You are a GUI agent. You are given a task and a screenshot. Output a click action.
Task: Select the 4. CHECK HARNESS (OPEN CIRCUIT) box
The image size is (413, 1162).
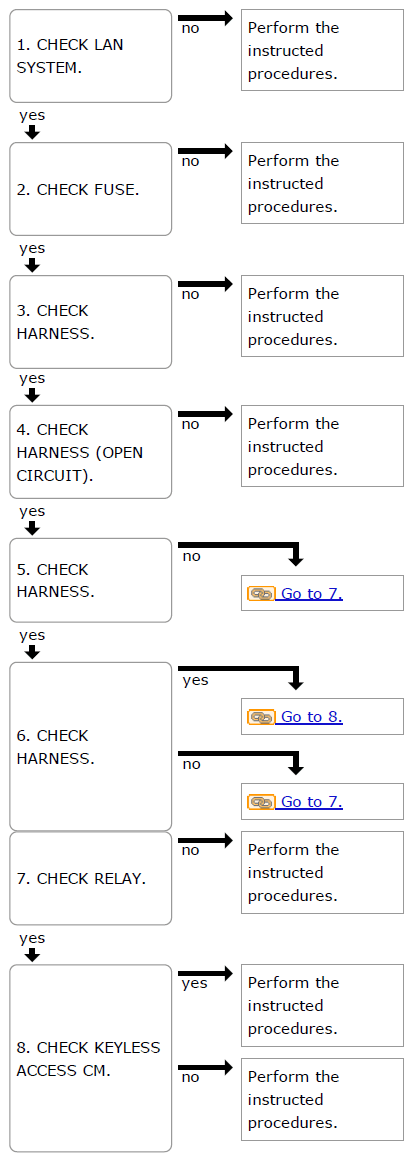tap(90, 452)
